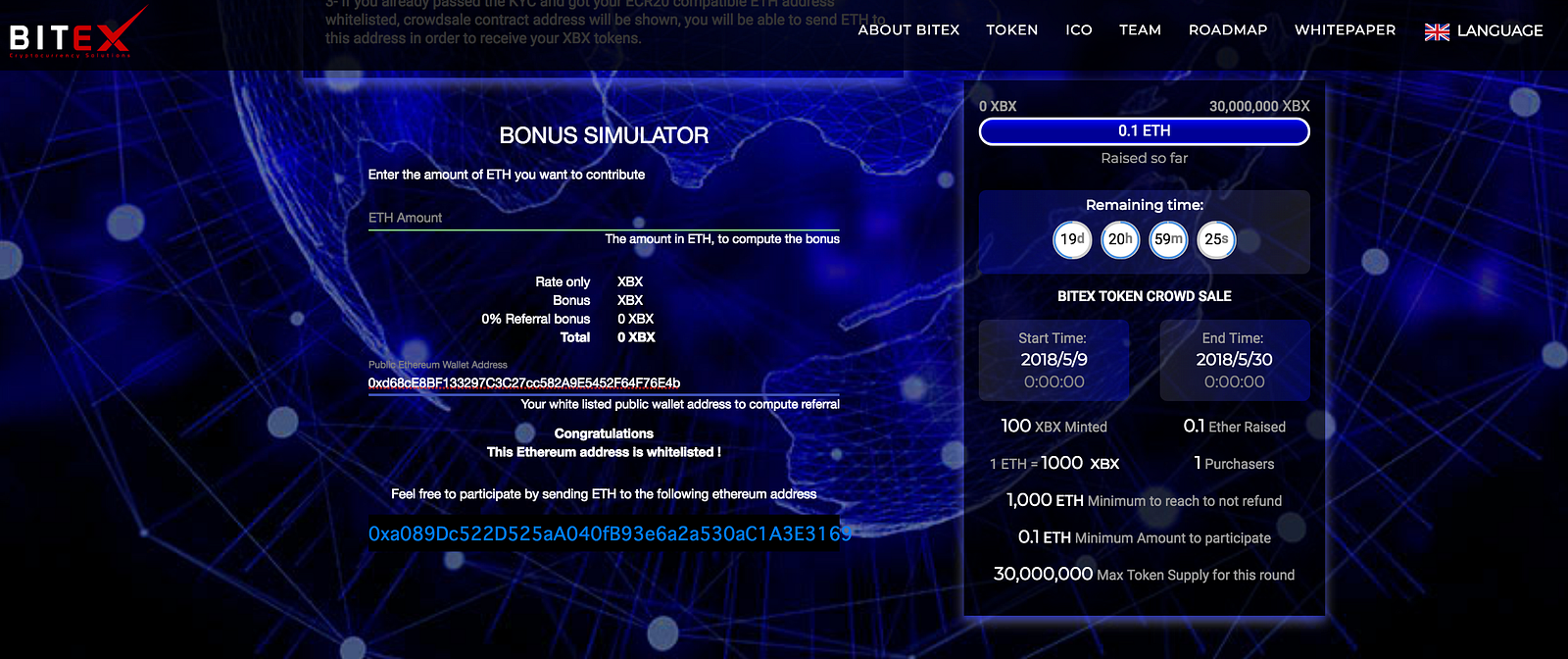
Task: Click 'Raised so far' caption
Action: point(1144,158)
